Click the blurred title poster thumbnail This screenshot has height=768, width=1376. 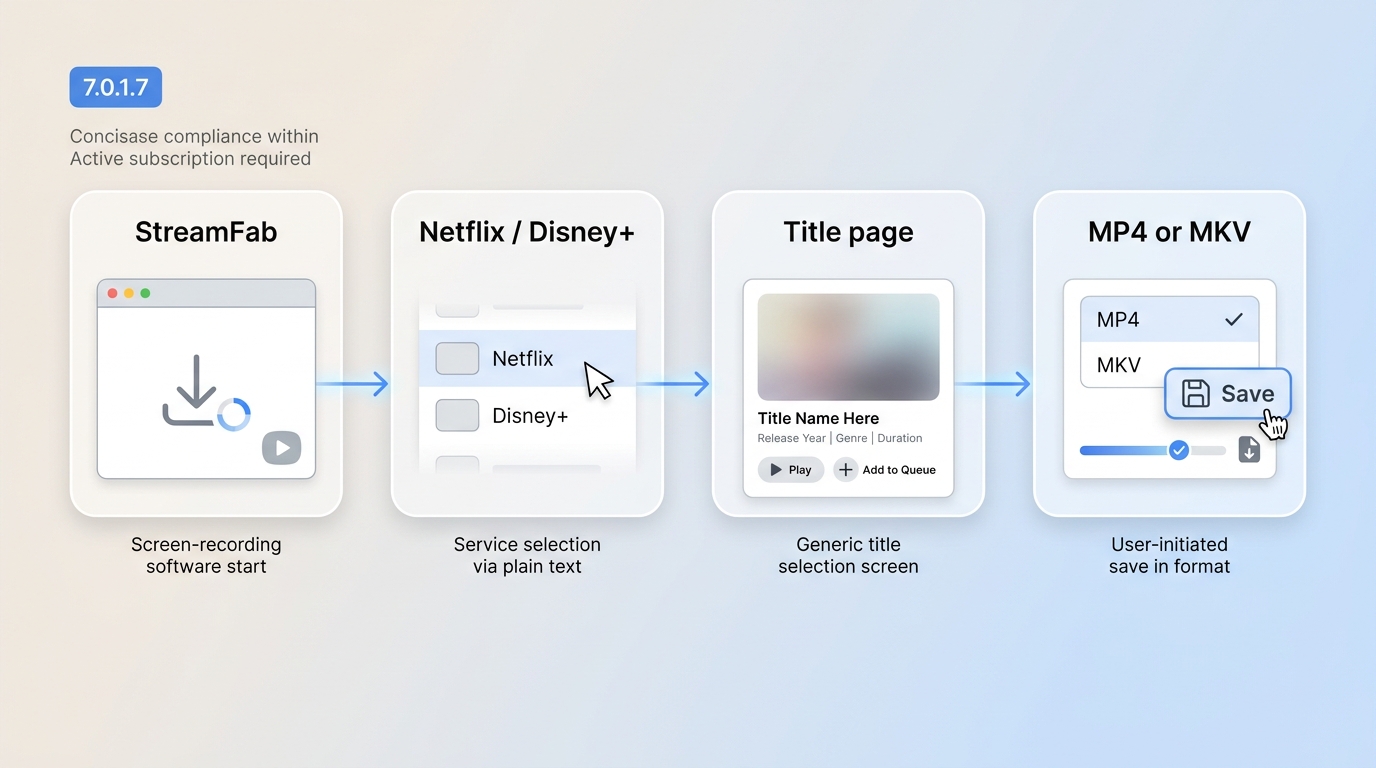pos(848,347)
